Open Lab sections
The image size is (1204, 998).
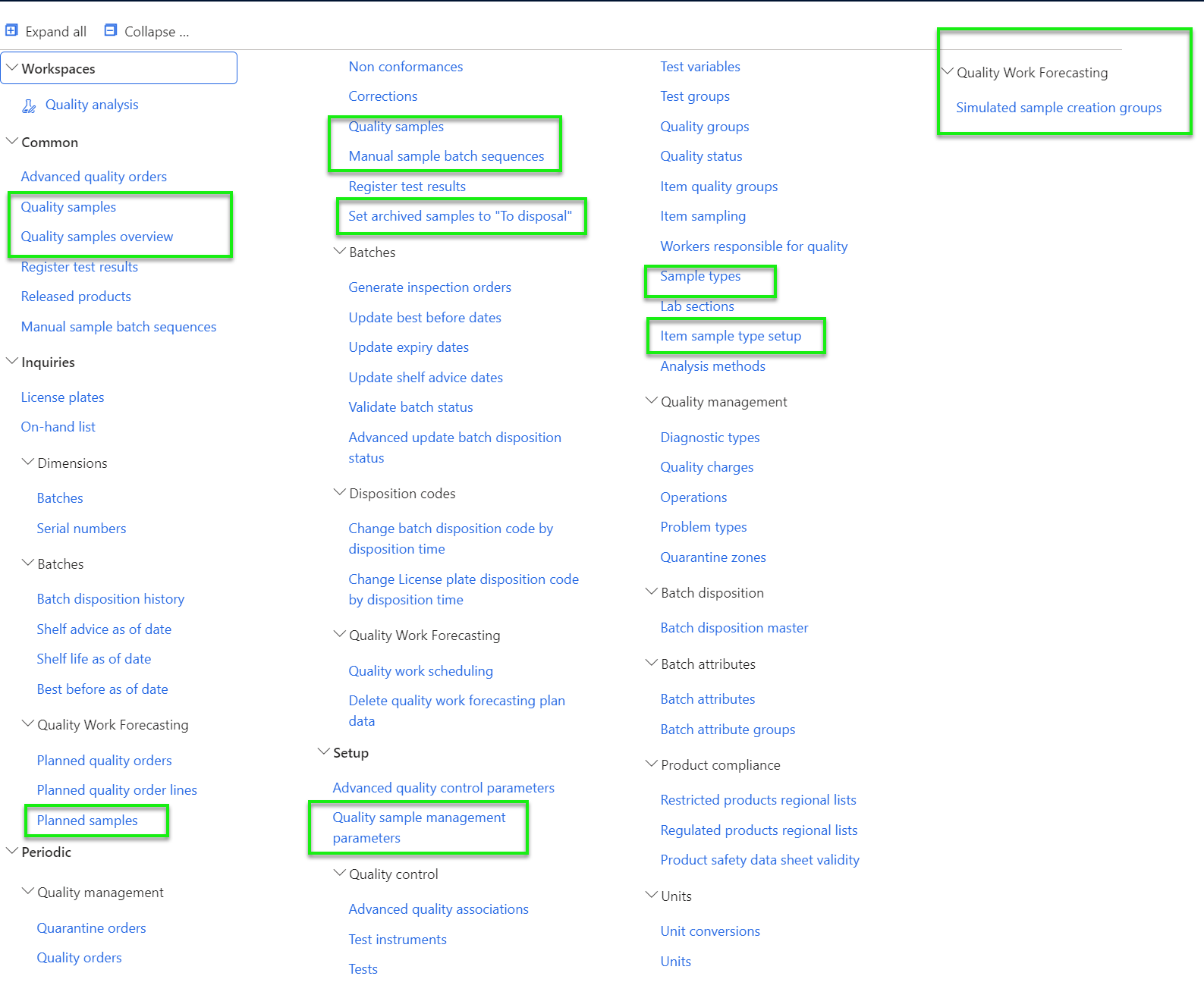point(697,306)
